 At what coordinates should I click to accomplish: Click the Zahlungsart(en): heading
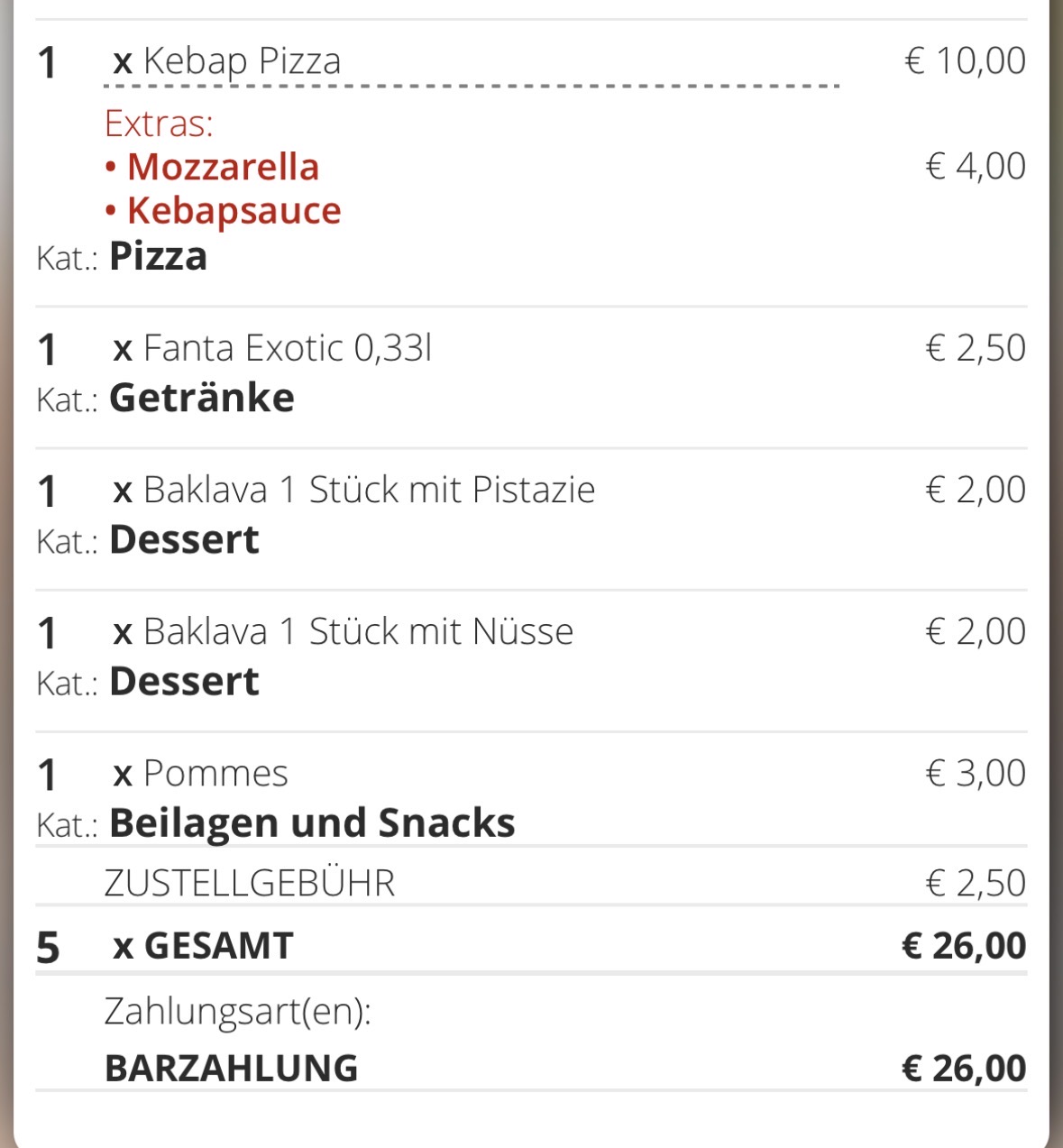238,1012
